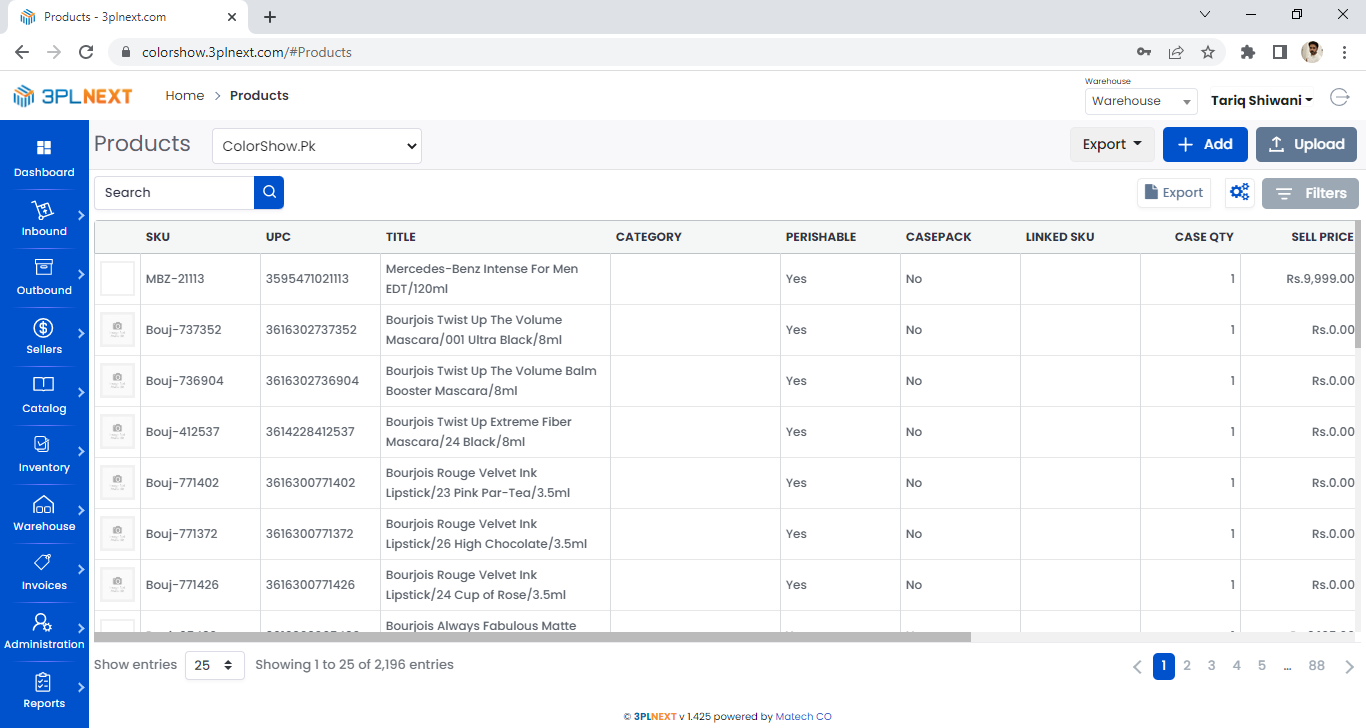Click the Home breadcrumb link
The width and height of the screenshot is (1366, 728).
pos(185,96)
